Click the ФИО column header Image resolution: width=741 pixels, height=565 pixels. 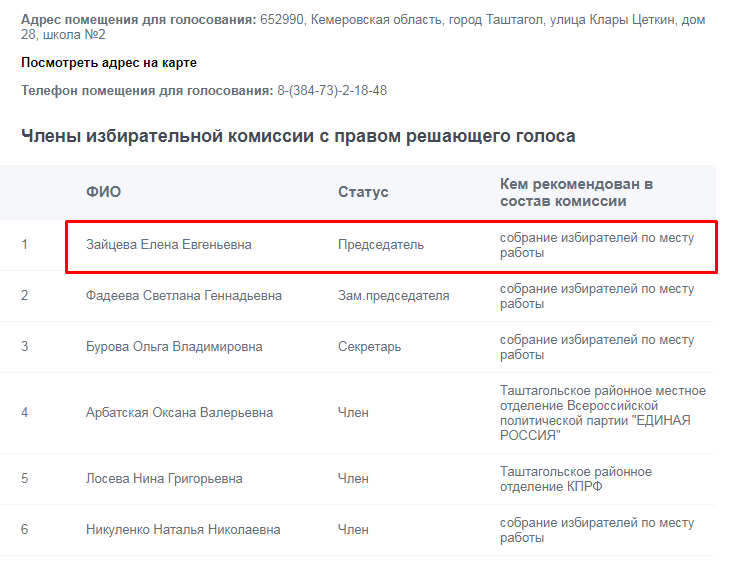(x=103, y=192)
